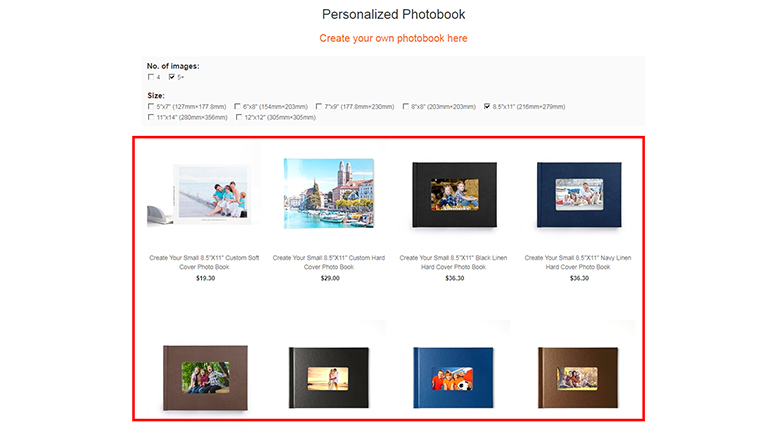Enable the 11"x14" size filter

[152, 117]
